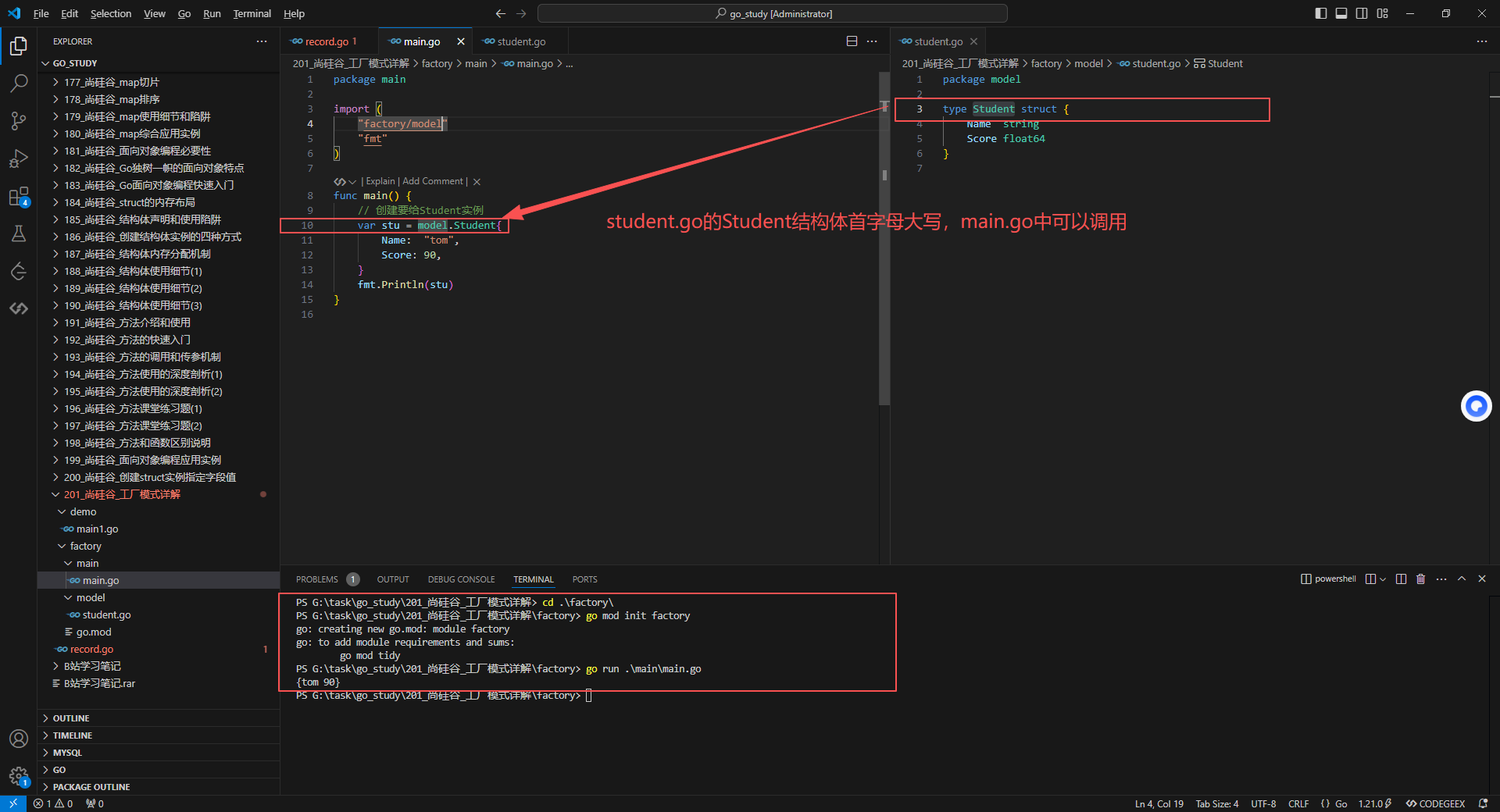This screenshot has height=812, width=1500.
Task: Click the remote window indicator in status bar
Action: 13,803
